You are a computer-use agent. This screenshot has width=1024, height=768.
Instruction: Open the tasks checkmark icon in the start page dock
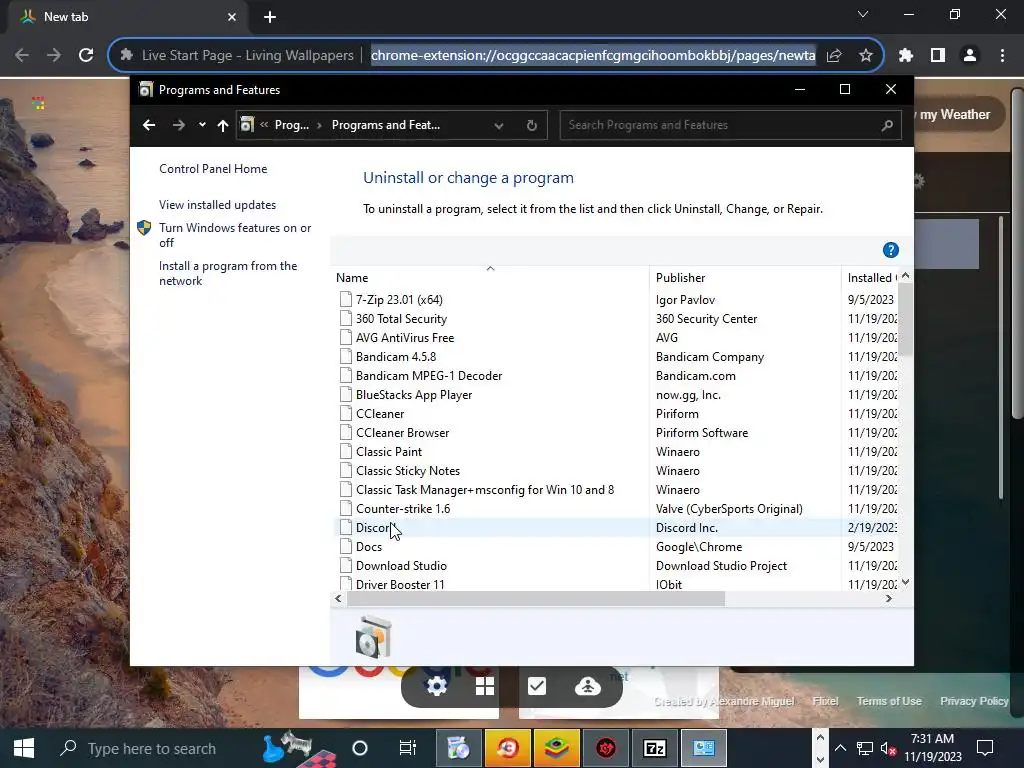point(537,686)
